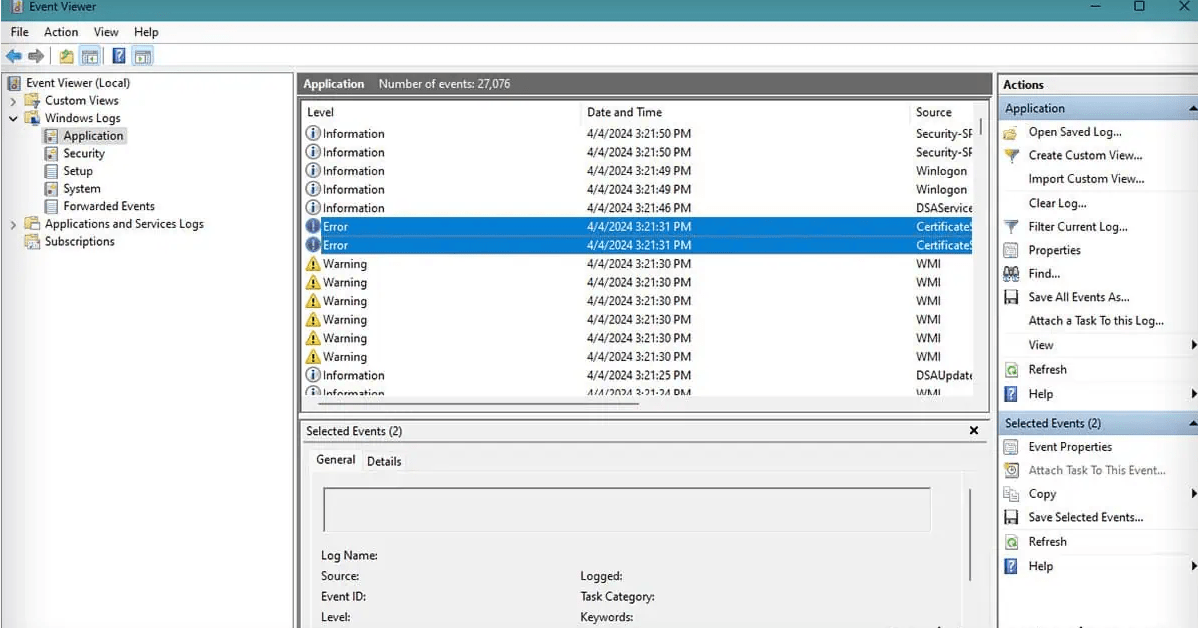
Task: Click the Open Saved Log folder icon
Action: click(x=1011, y=133)
